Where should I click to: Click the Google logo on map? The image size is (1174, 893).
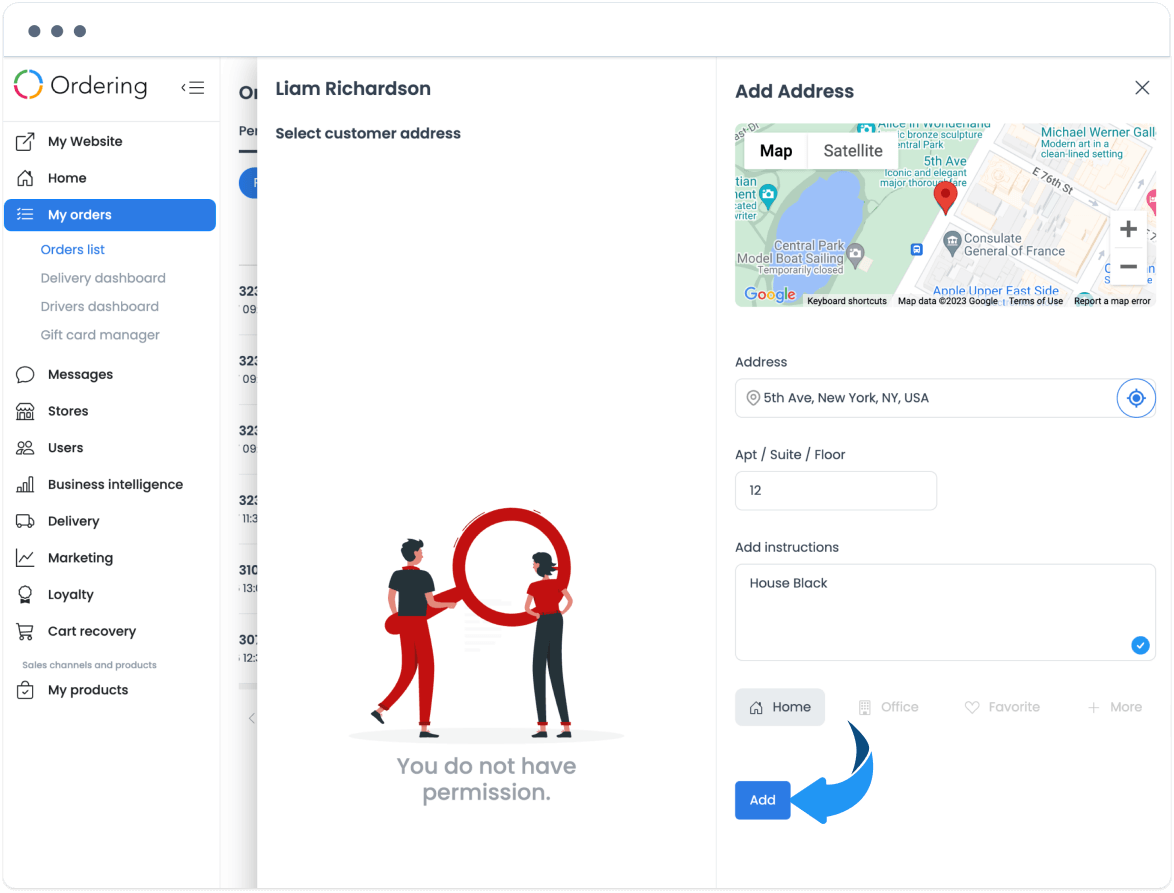770,294
